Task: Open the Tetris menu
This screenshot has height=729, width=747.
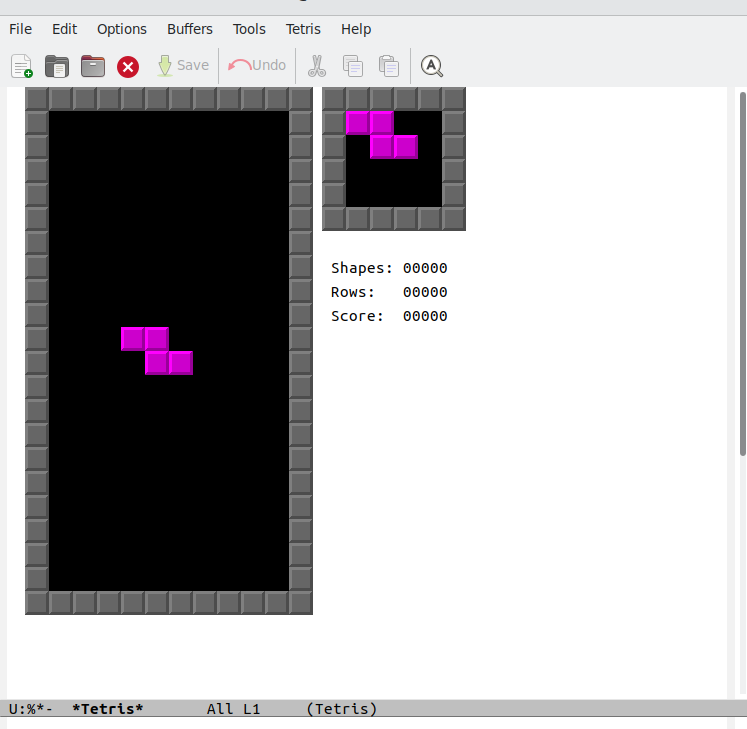Action: (303, 29)
